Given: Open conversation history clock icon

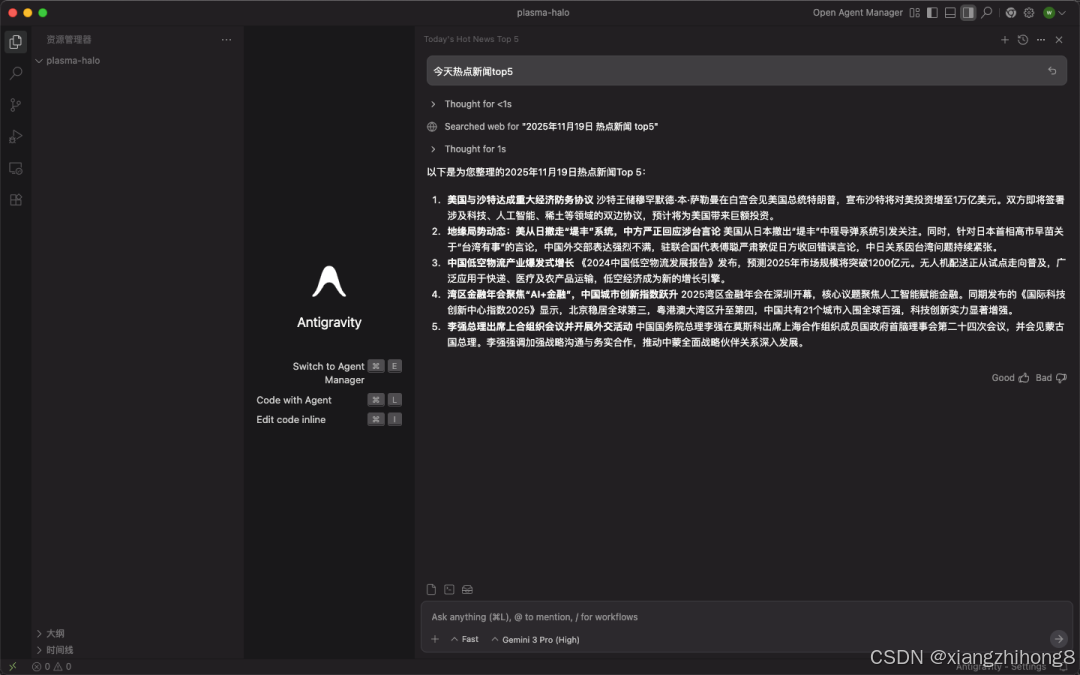Looking at the screenshot, I should click(x=1023, y=40).
